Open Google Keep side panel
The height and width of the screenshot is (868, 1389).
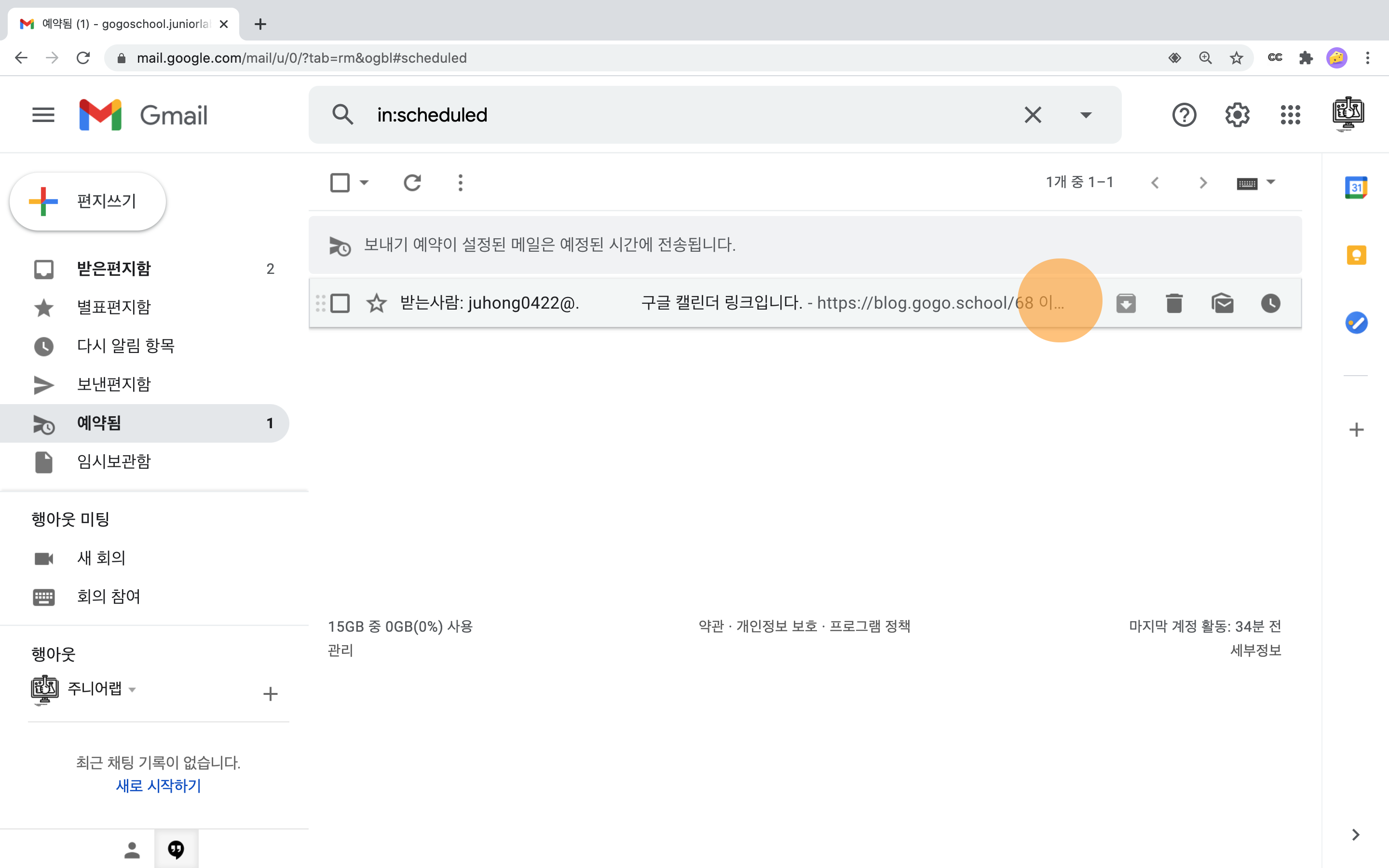point(1356,255)
